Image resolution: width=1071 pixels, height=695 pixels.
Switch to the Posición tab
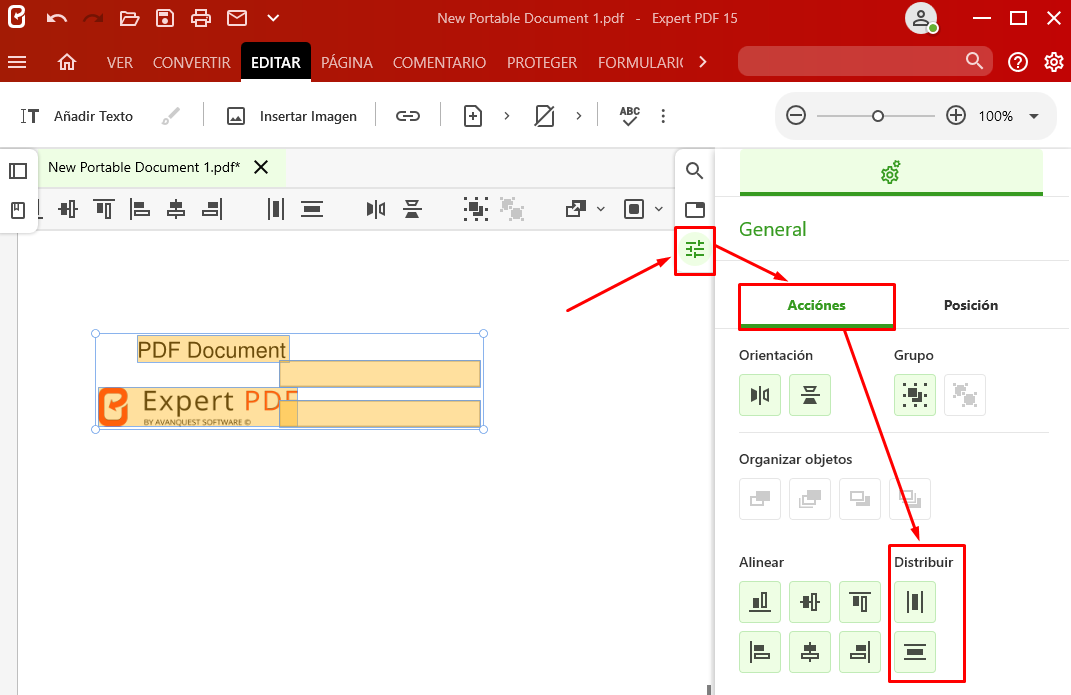coord(971,305)
